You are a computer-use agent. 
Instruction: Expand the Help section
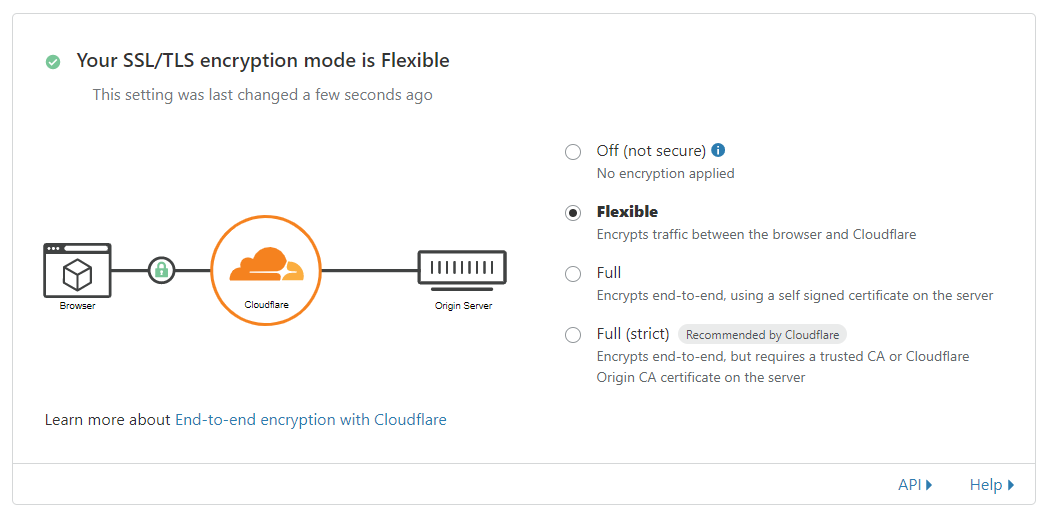pyautogui.click(x=991, y=485)
